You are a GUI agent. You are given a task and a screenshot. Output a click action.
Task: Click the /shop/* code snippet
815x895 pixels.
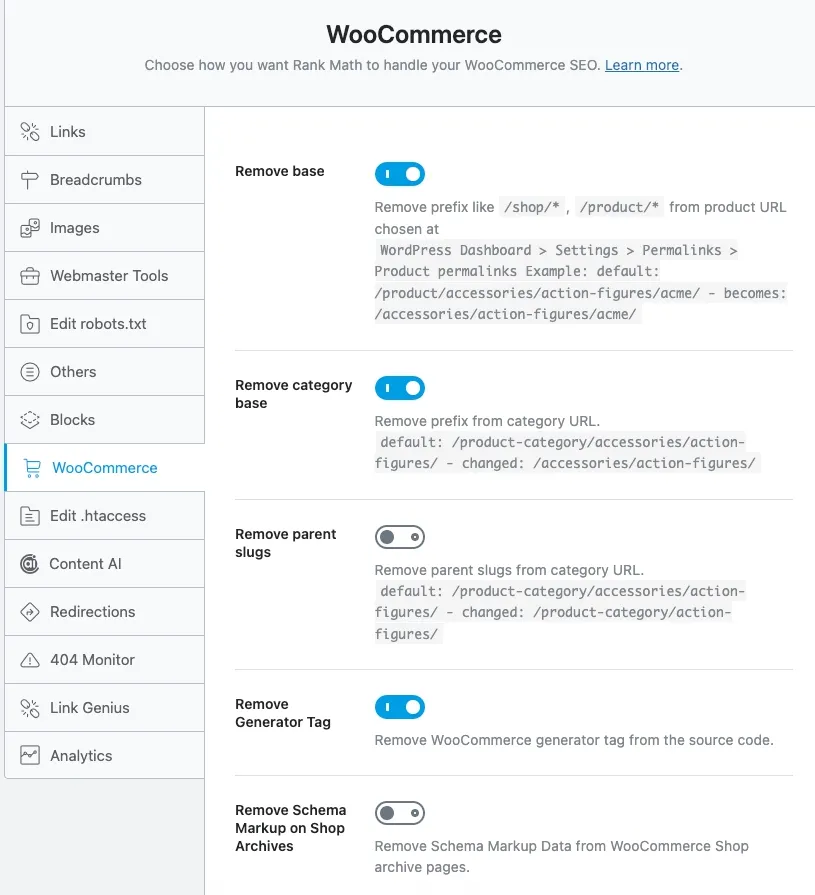point(531,207)
